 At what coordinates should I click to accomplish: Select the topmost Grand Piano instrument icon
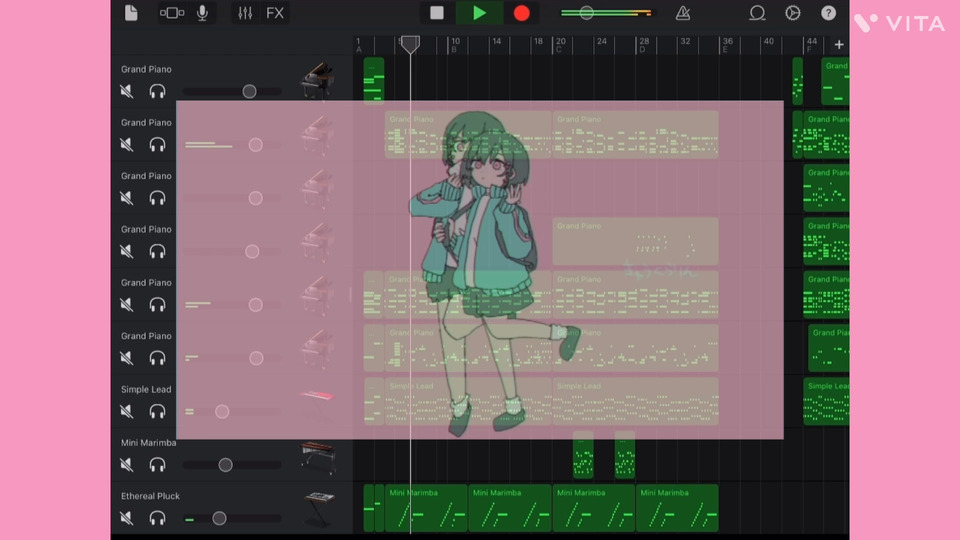click(318, 81)
